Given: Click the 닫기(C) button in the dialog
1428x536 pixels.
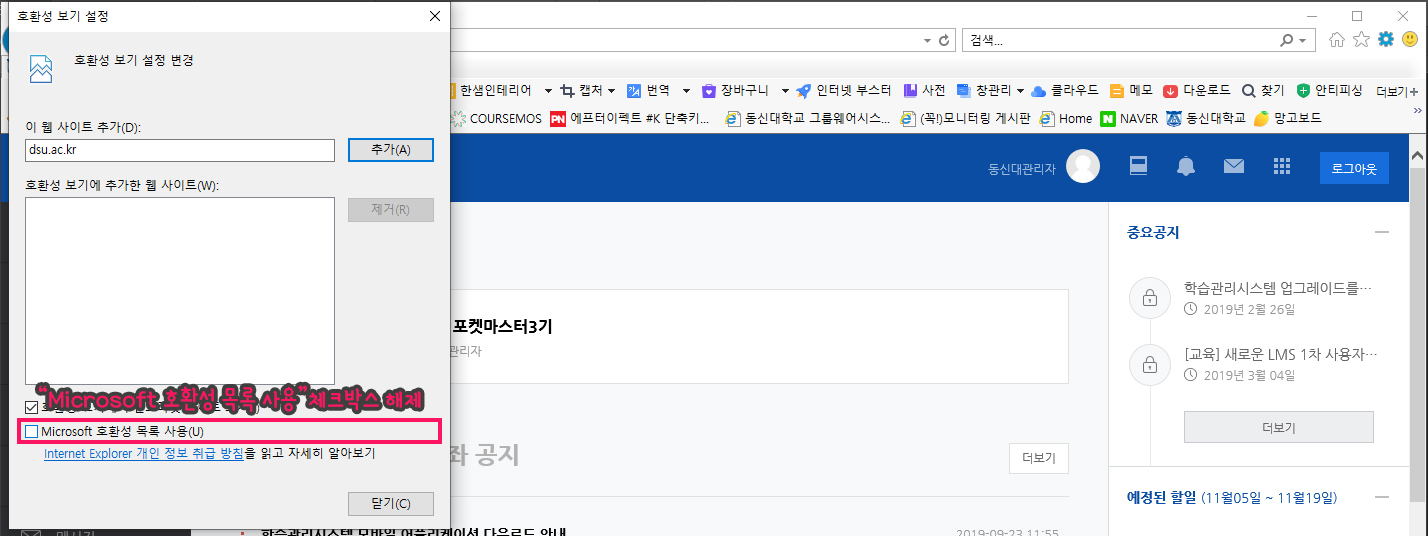Looking at the screenshot, I should point(391,503).
